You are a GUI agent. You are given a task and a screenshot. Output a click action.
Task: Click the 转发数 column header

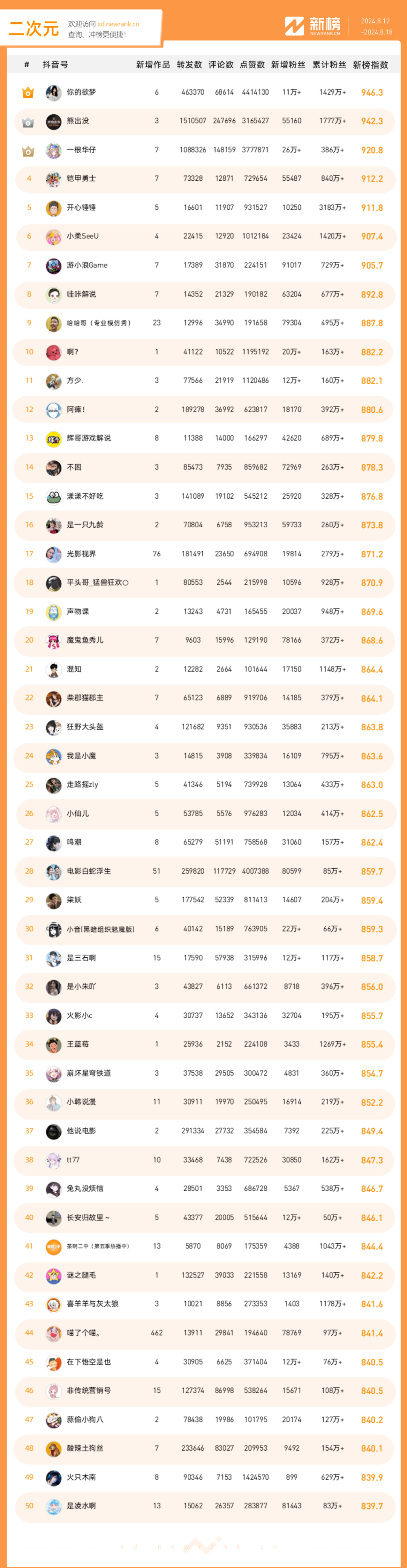[189, 65]
